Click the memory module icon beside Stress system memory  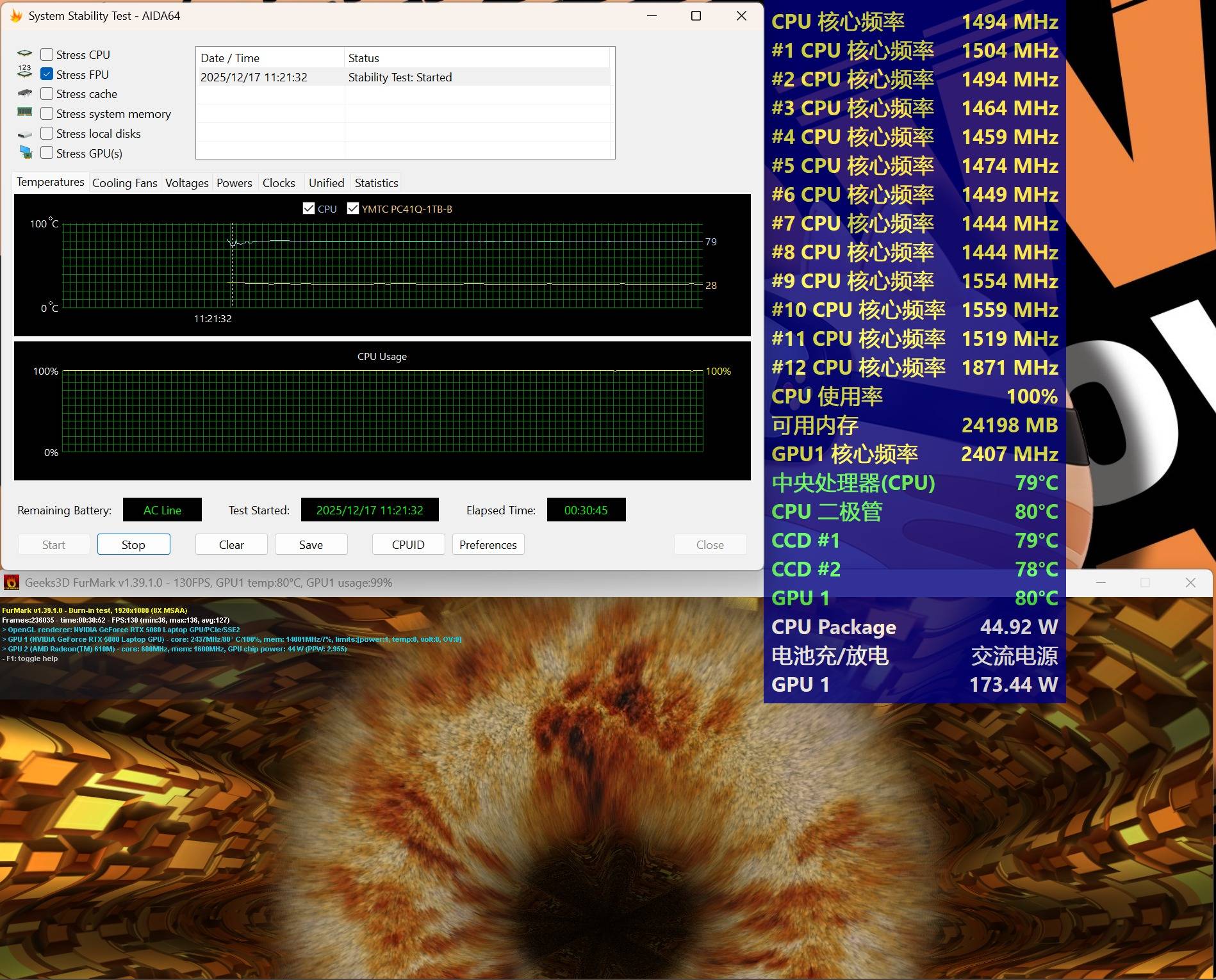click(24, 112)
